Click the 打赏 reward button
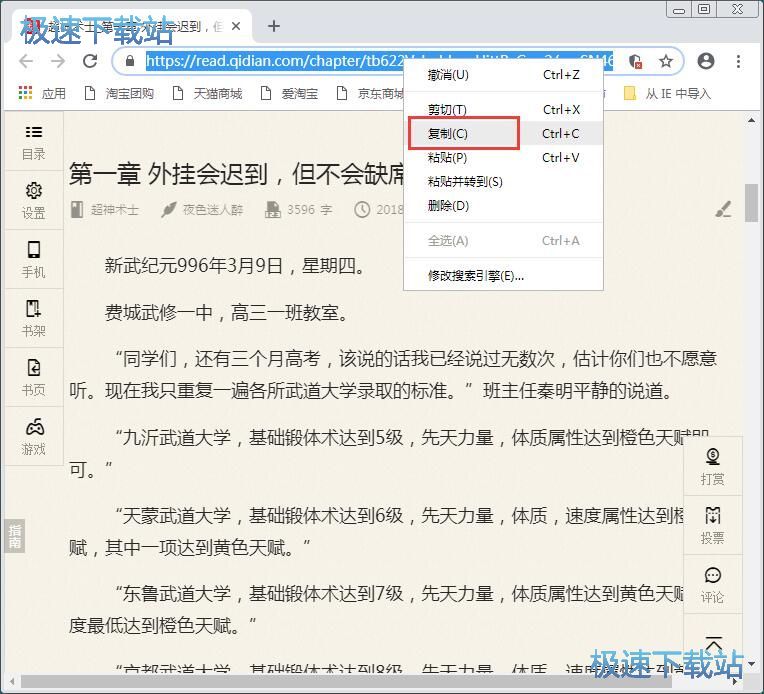The width and height of the screenshot is (764, 694). (x=712, y=466)
